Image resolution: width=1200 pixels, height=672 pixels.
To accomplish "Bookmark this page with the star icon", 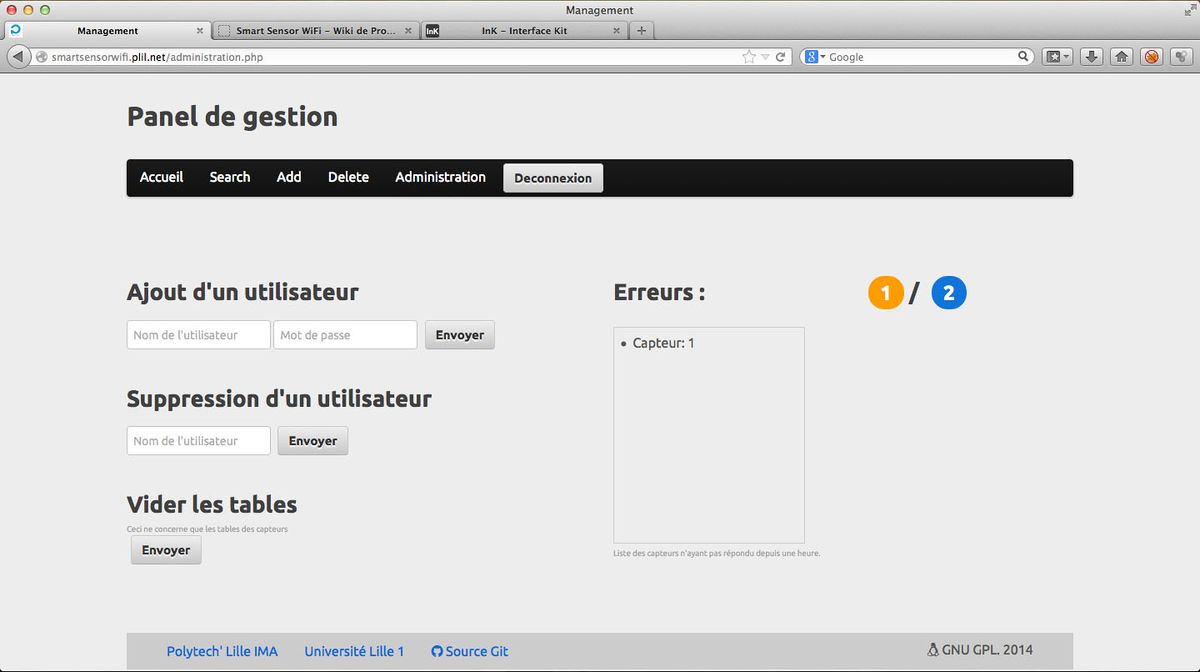I will pos(749,57).
